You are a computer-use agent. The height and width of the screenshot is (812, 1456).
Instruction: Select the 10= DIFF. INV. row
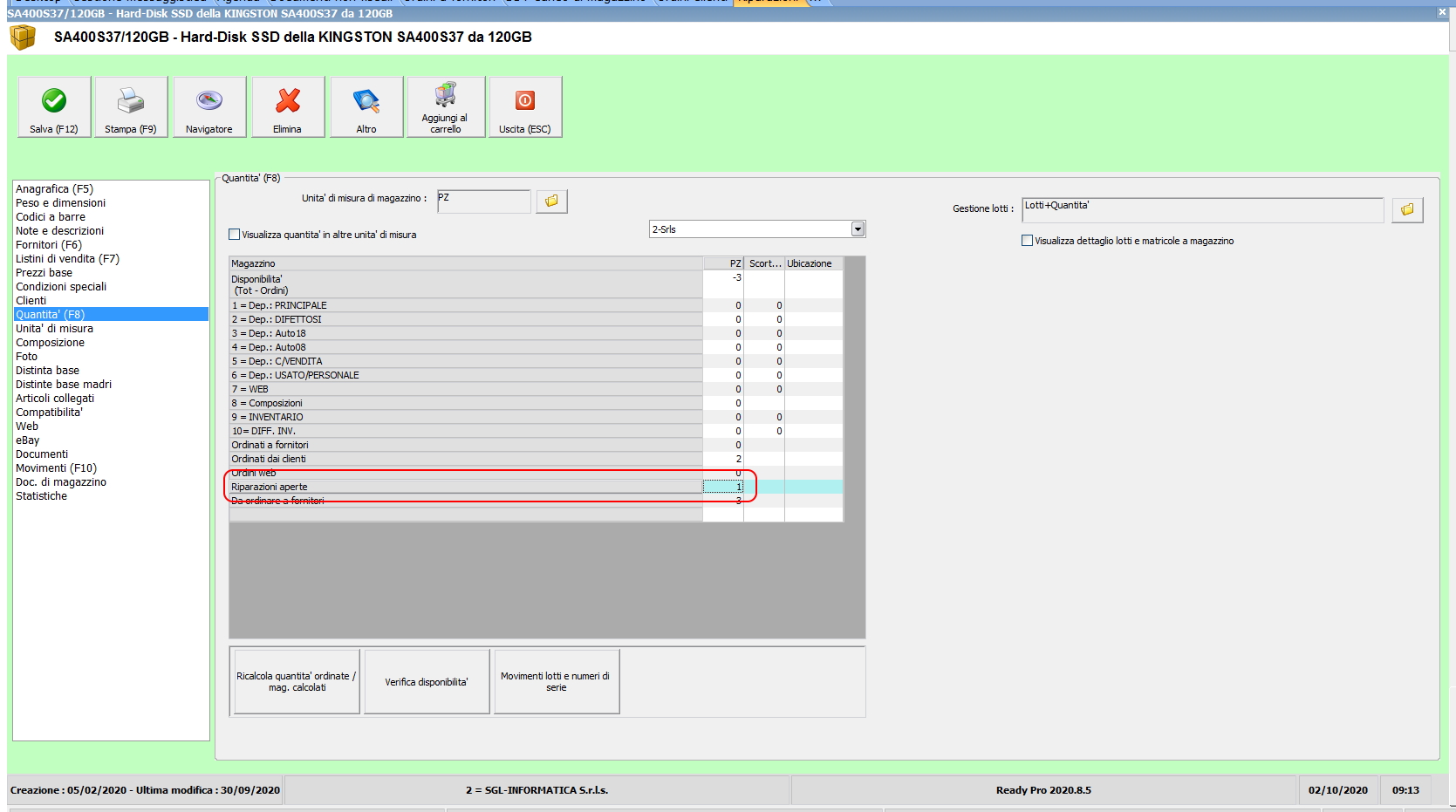[466, 431]
